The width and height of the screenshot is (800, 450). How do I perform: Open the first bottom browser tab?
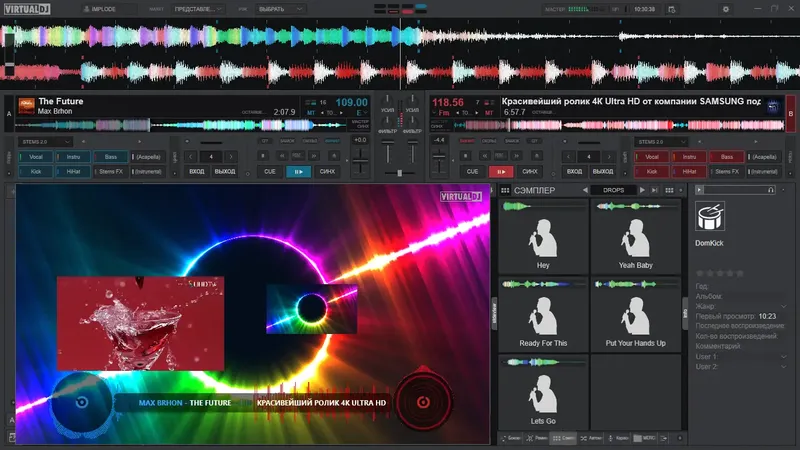tap(511, 438)
